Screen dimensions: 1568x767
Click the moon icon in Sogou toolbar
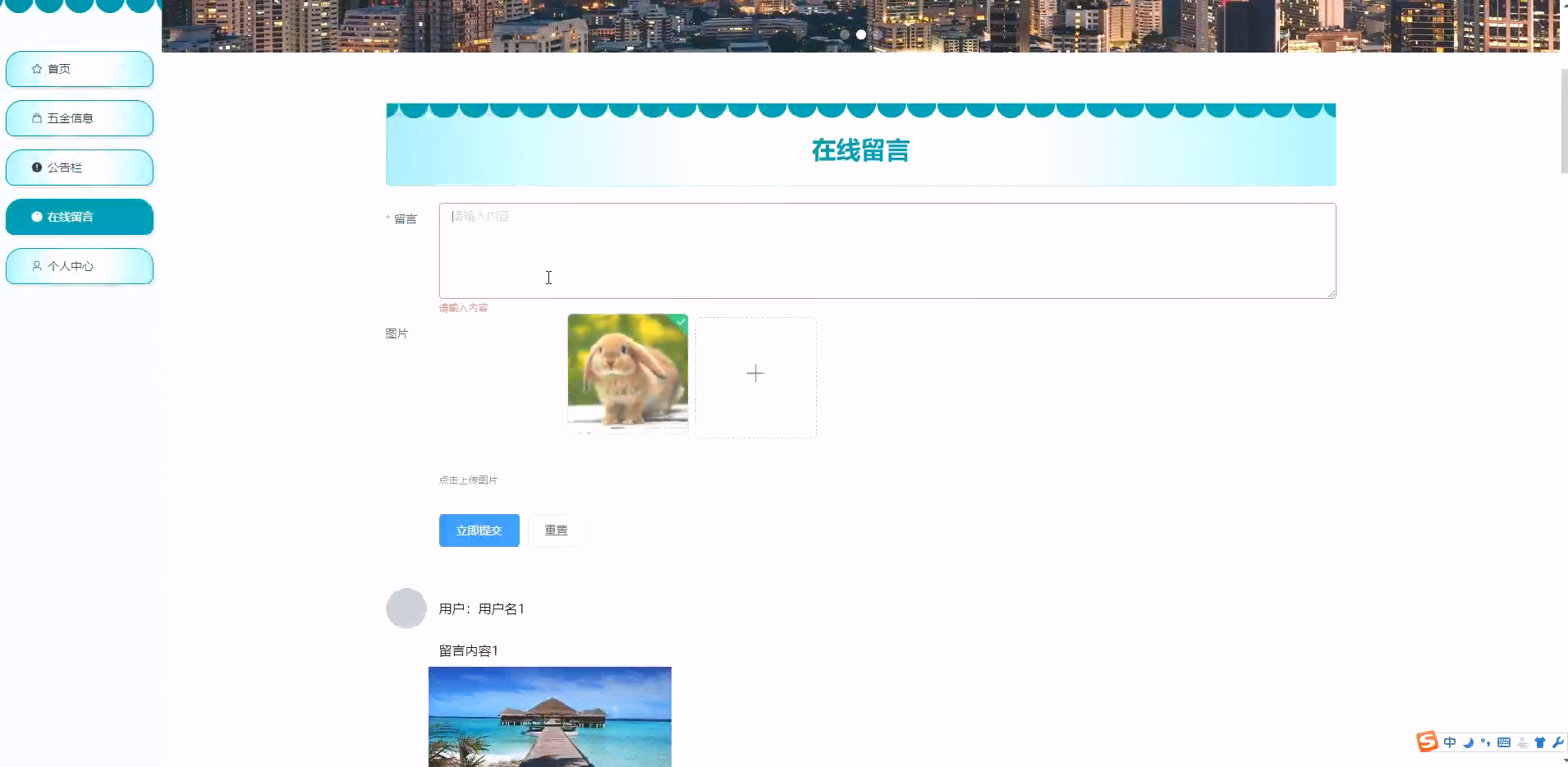(x=1468, y=742)
